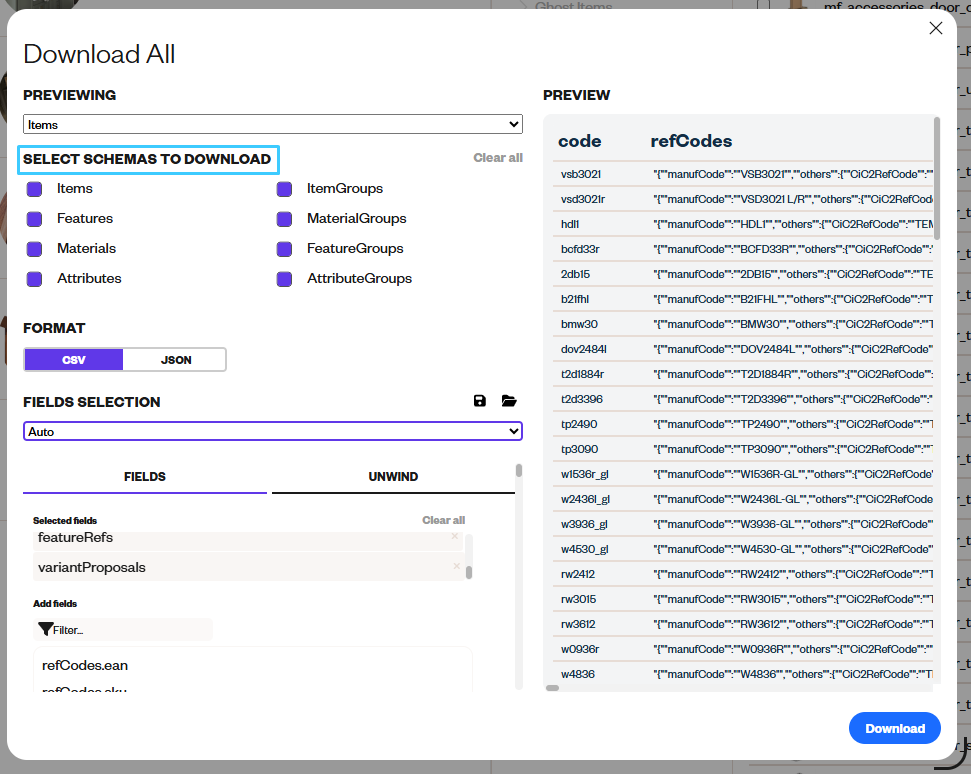Click the fields panel vertical scrollbar
The image size is (971, 774).
[519, 471]
